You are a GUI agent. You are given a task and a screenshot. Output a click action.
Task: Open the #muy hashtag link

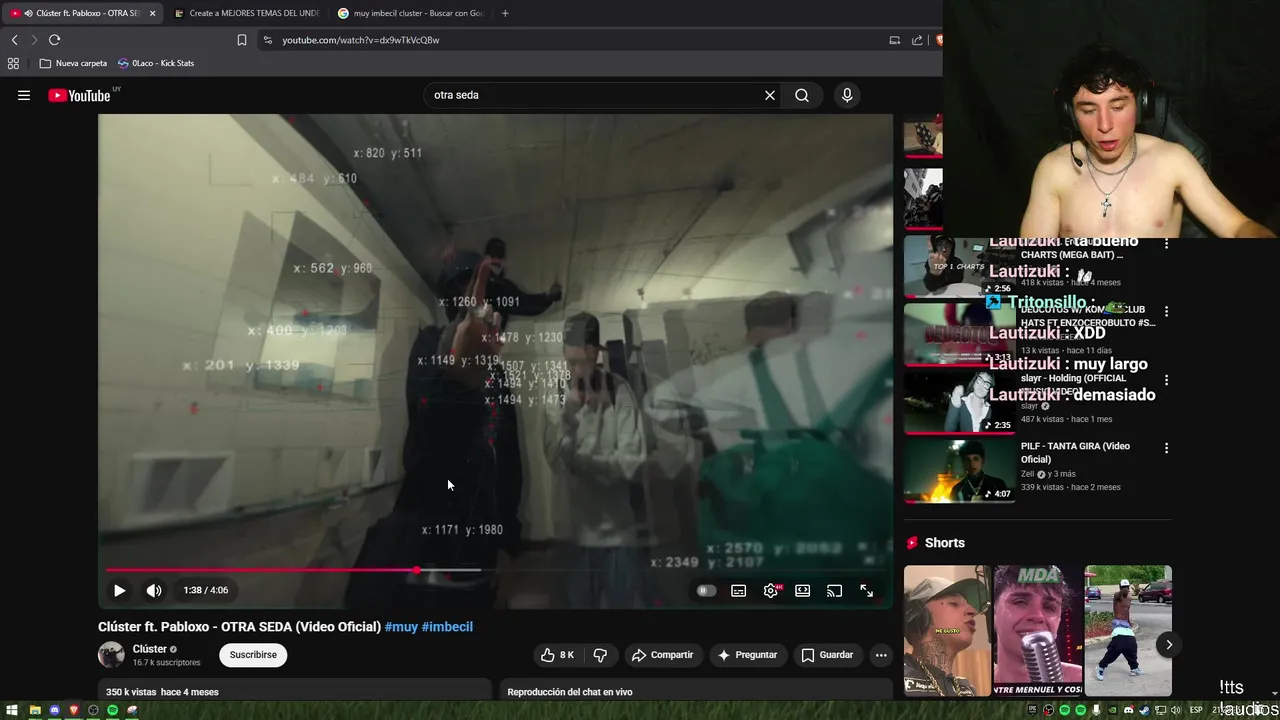point(401,627)
